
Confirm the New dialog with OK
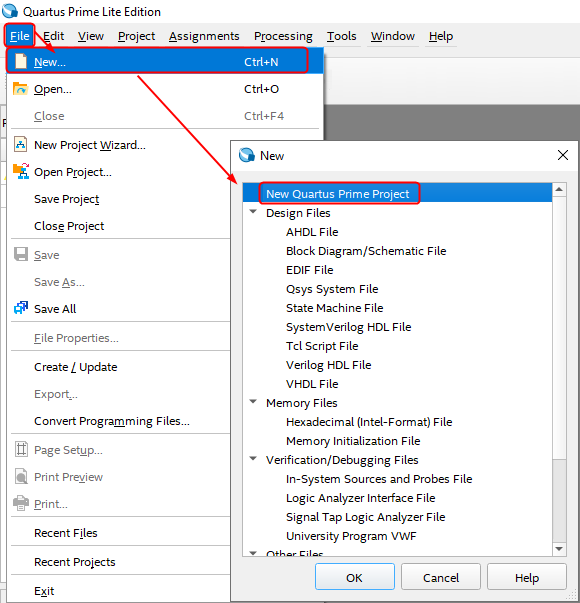pos(355,577)
